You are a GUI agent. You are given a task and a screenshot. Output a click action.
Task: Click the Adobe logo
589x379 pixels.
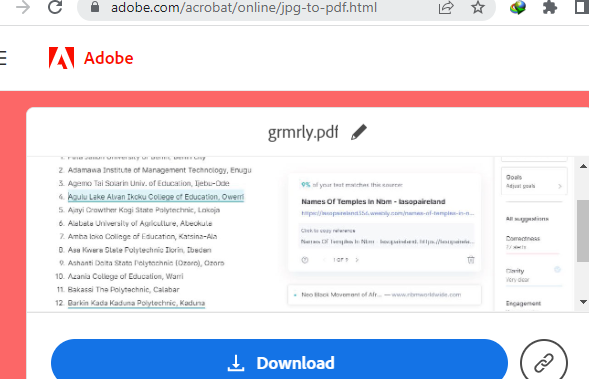(x=91, y=58)
